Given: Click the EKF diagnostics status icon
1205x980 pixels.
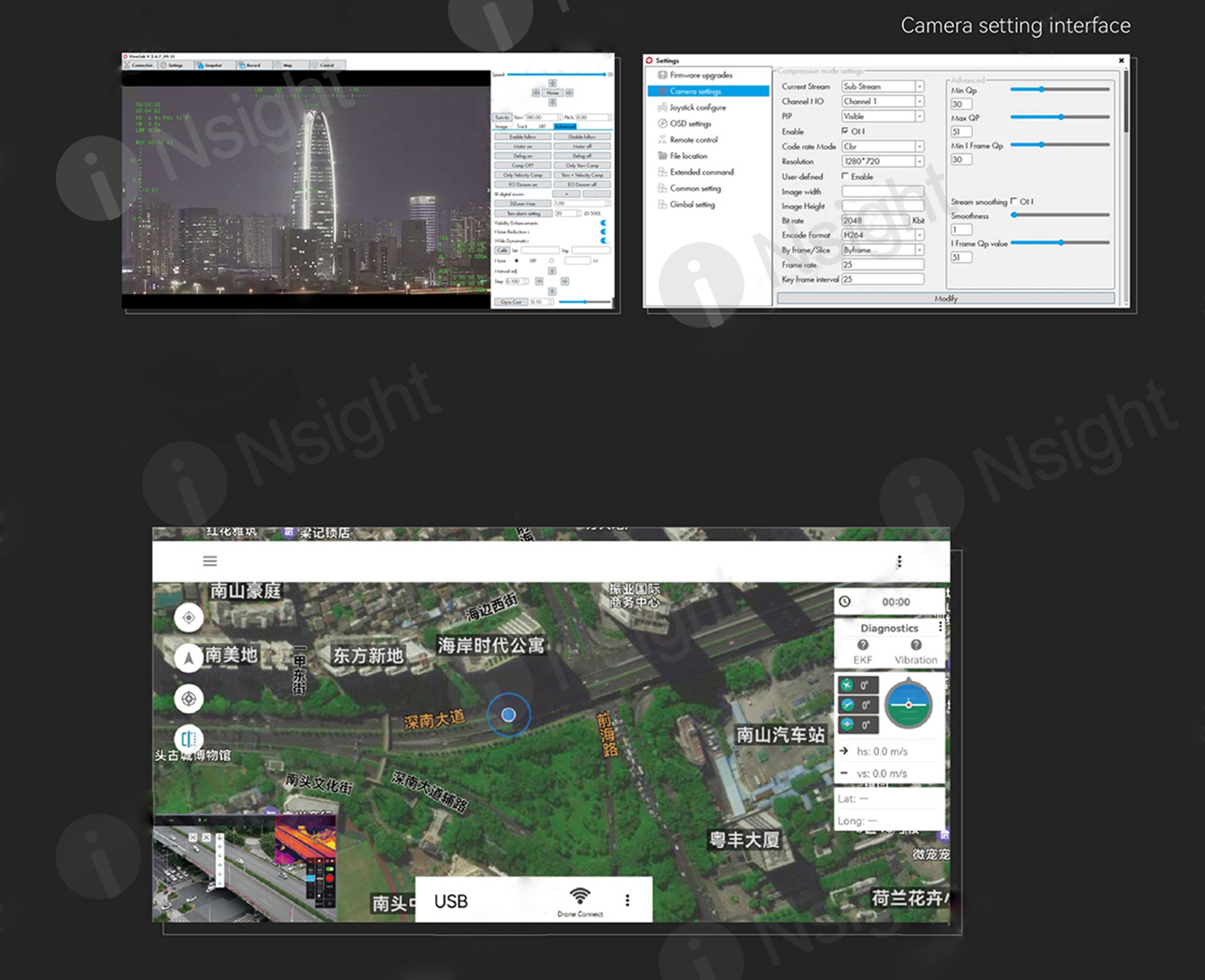Looking at the screenshot, I should pos(862,644).
